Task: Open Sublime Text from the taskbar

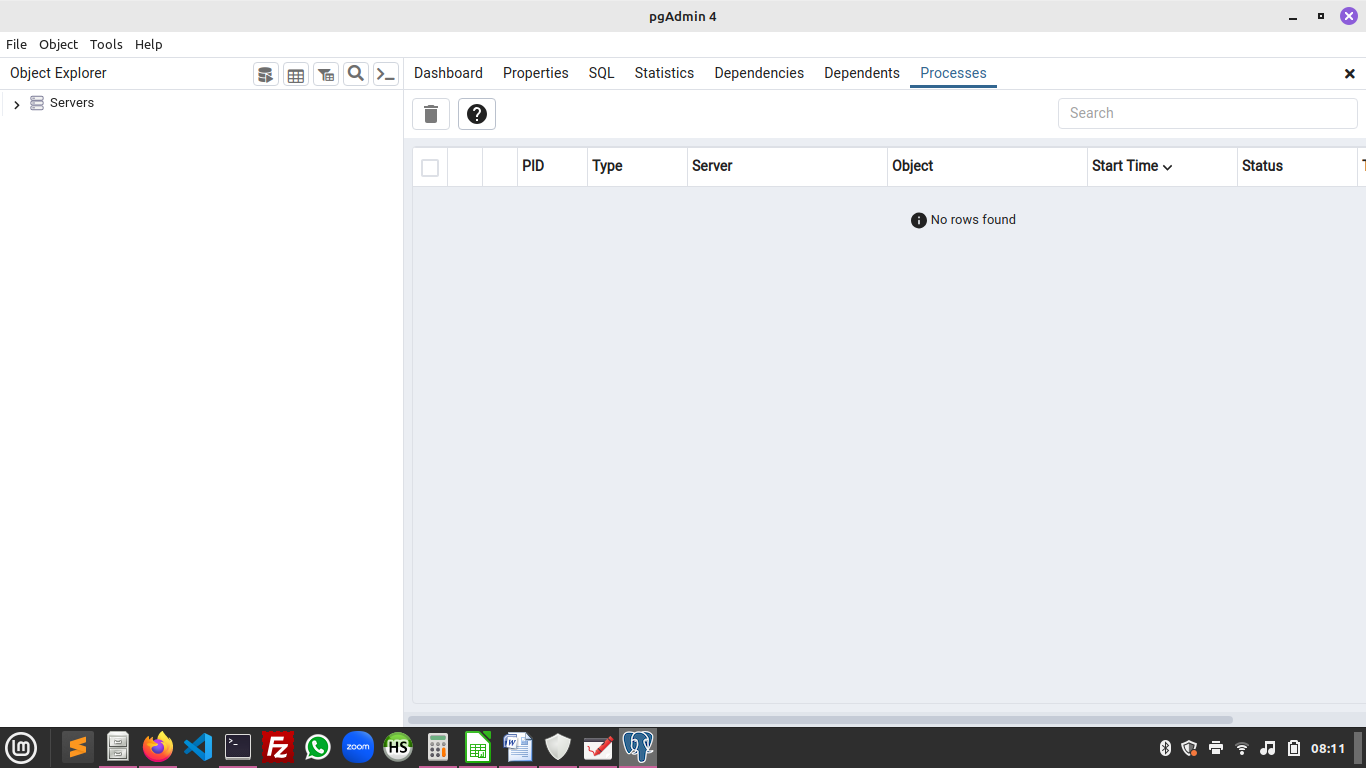Action: tap(78, 747)
